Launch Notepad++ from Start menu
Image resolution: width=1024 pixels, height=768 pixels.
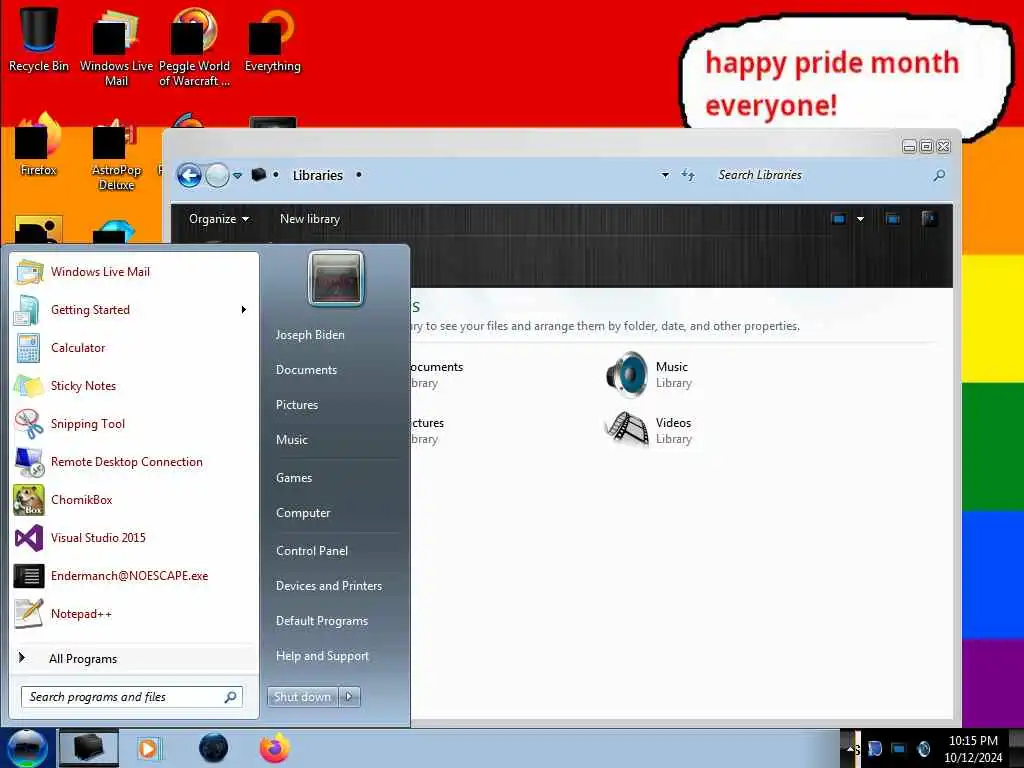(135, 614)
